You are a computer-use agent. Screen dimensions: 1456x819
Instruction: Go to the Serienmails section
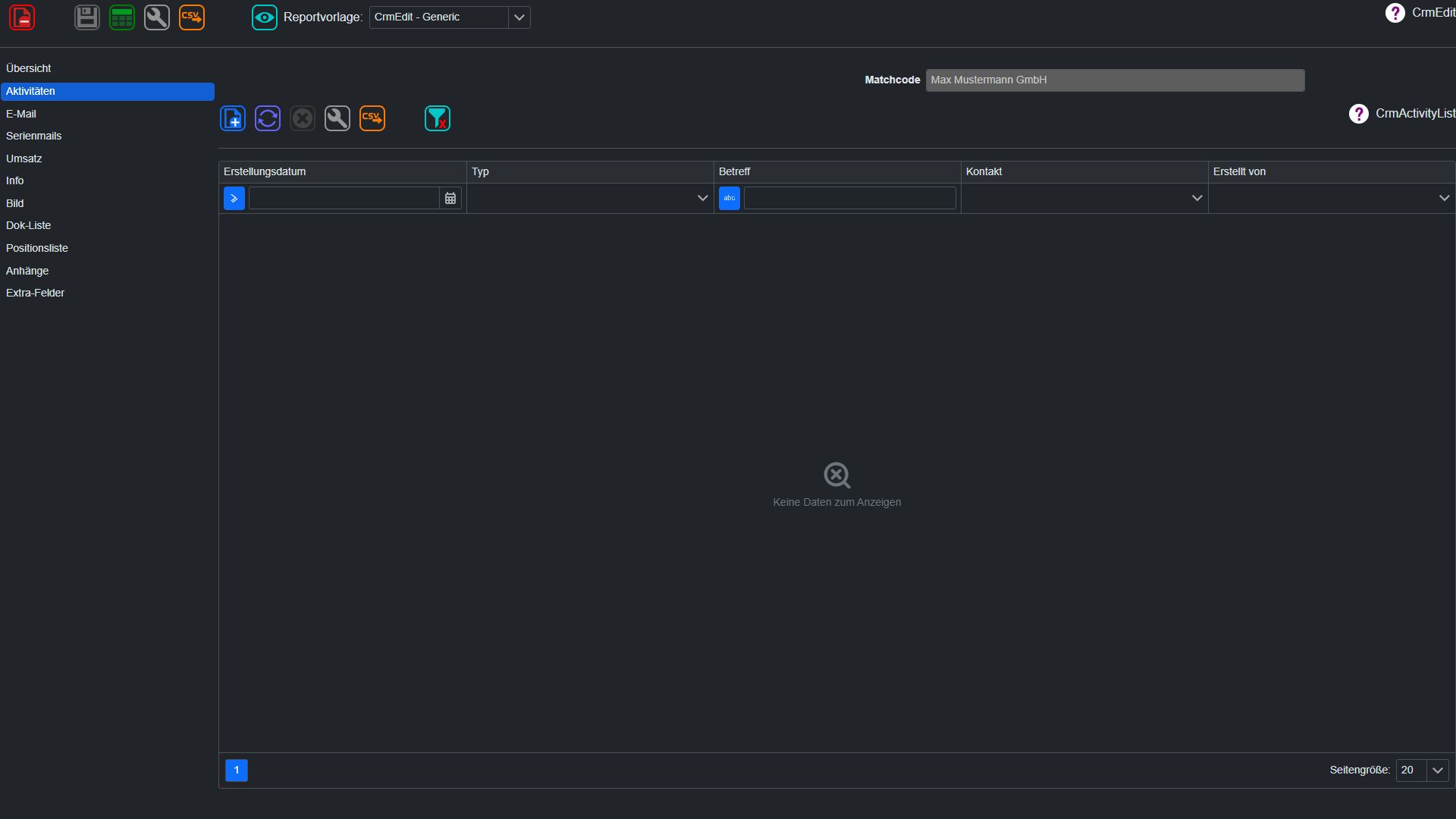click(x=107, y=136)
